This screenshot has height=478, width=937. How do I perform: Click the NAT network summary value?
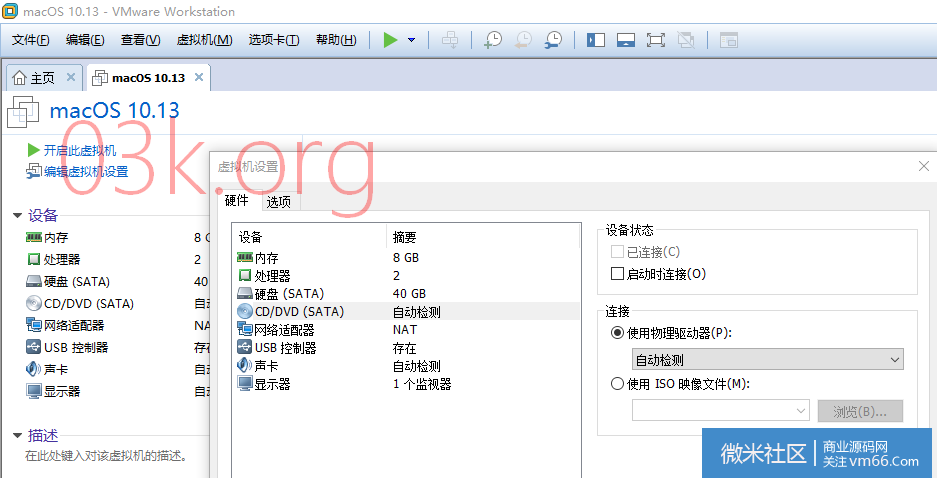(x=405, y=330)
